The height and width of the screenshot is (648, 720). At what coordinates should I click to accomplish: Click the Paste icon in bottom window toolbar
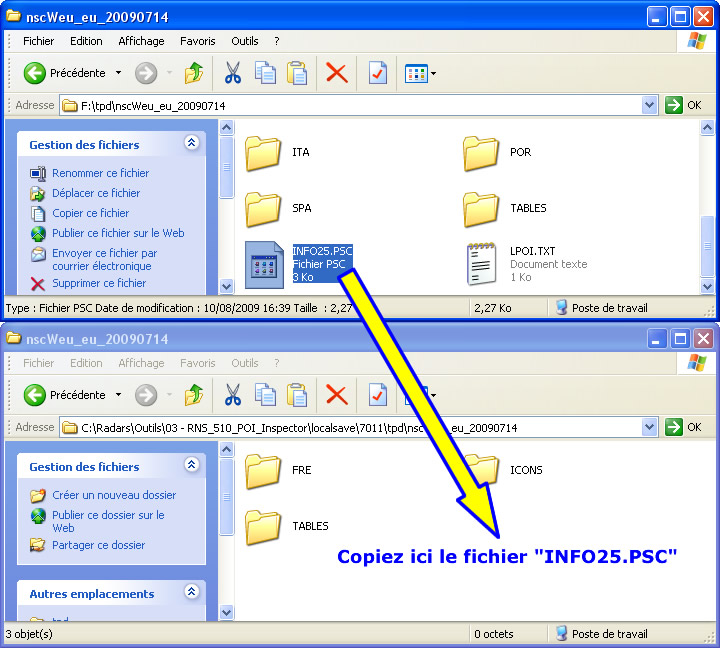tap(297, 395)
